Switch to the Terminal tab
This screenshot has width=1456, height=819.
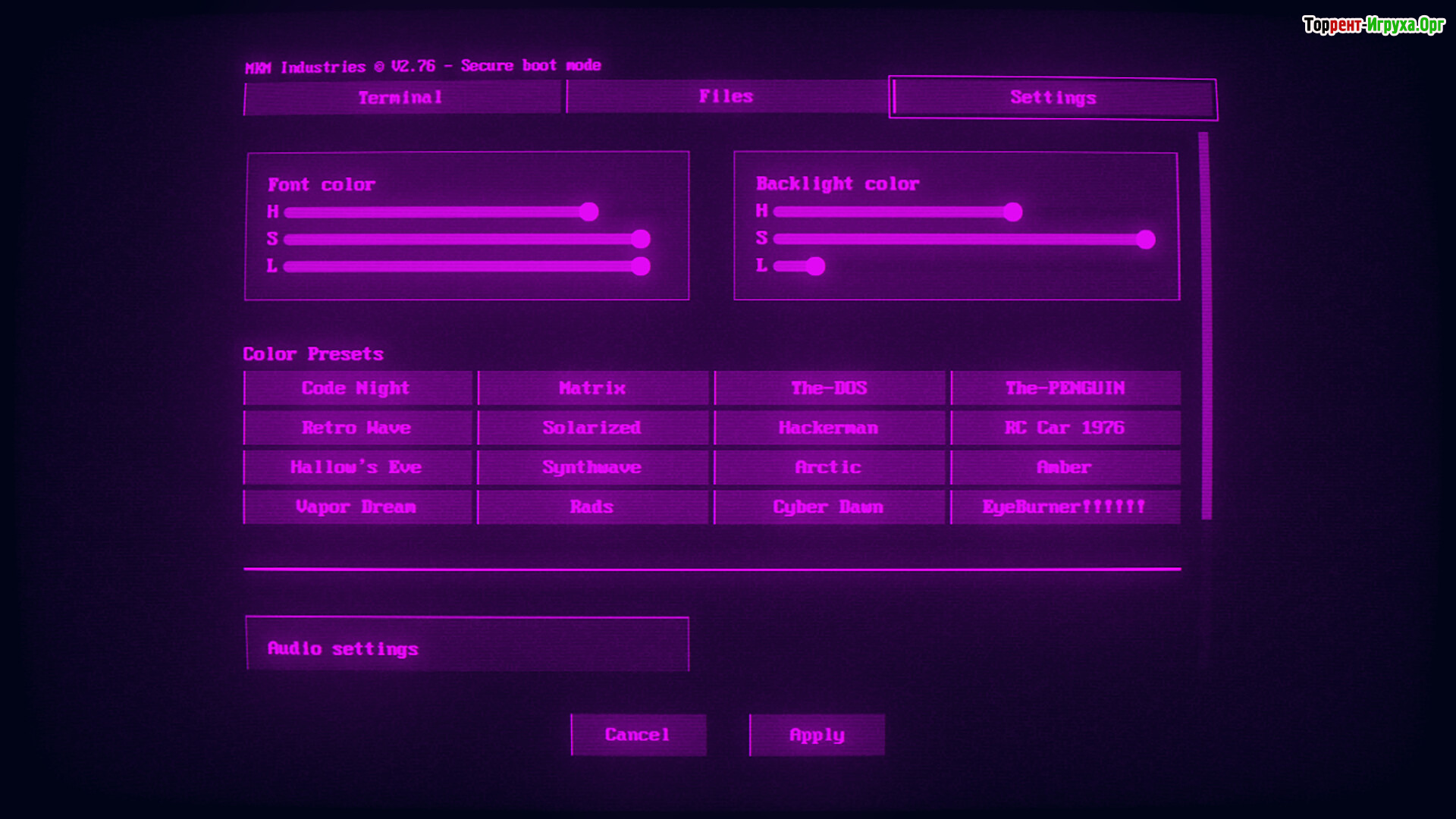402,98
